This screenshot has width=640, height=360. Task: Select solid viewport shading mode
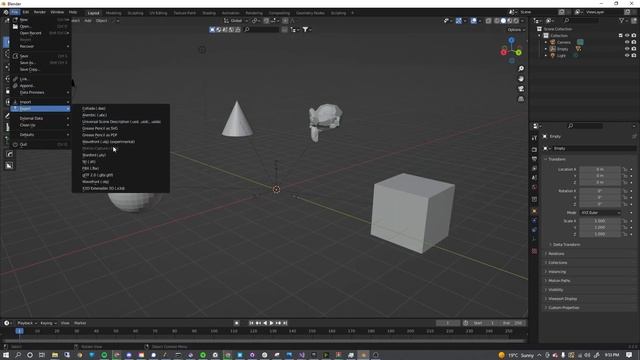(503, 20)
